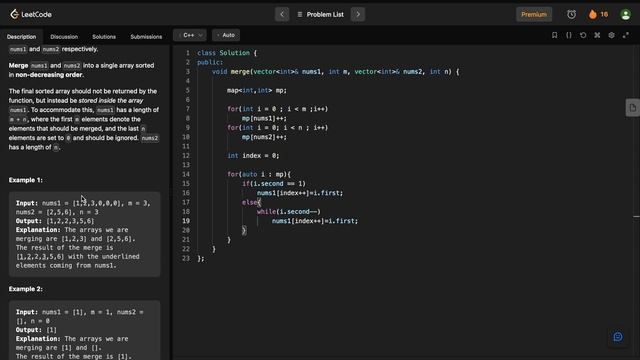Click the 'class Solution {' code line
Screen dimensions: 640x360
(x=227, y=53)
